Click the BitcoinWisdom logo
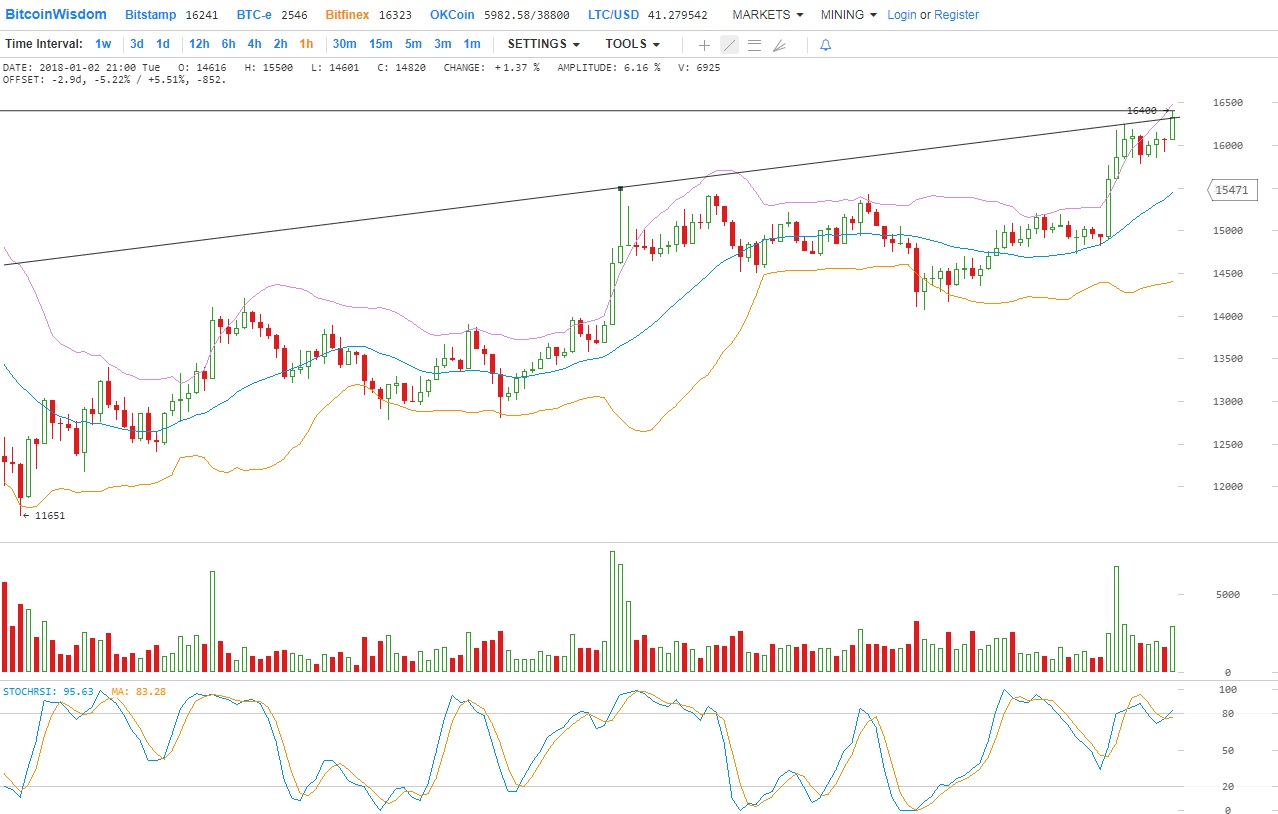The image size is (1278, 814). 57,15
